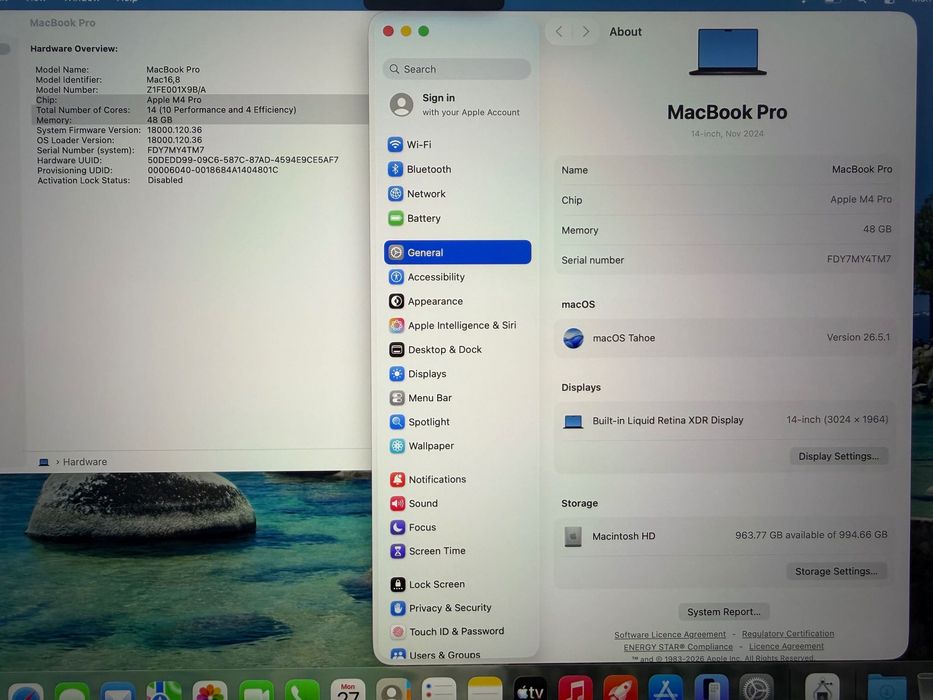Open Accessibility settings

(x=426, y=277)
